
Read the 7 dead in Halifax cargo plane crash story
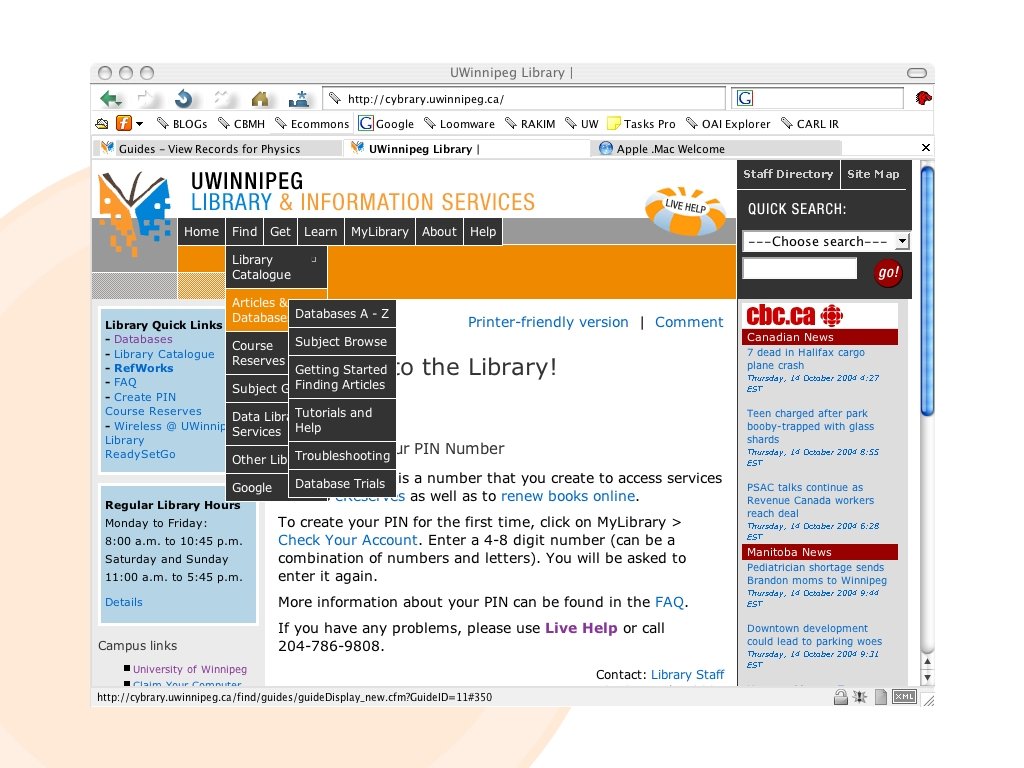click(x=805, y=359)
